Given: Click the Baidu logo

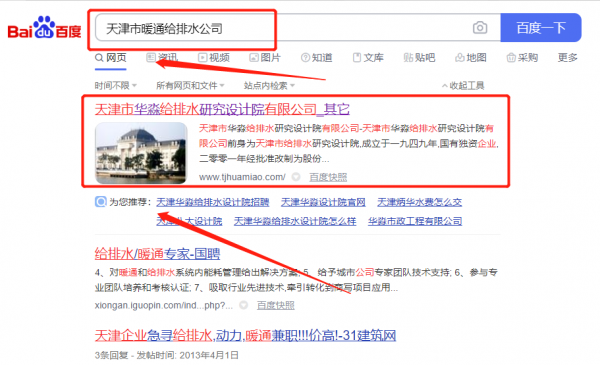Looking at the screenshot, I should tap(44, 28).
